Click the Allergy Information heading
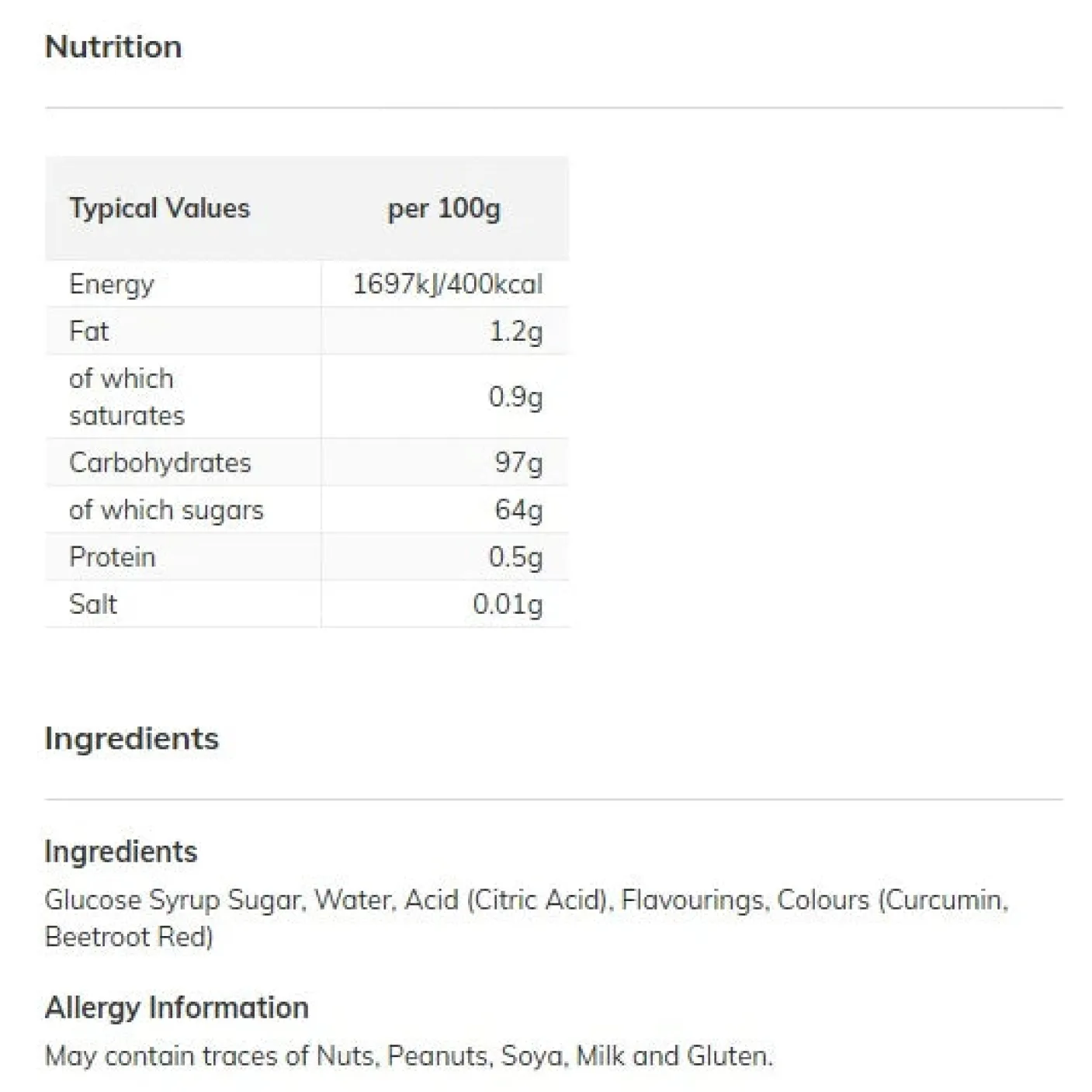The height and width of the screenshot is (1092, 1092). tap(177, 1007)
